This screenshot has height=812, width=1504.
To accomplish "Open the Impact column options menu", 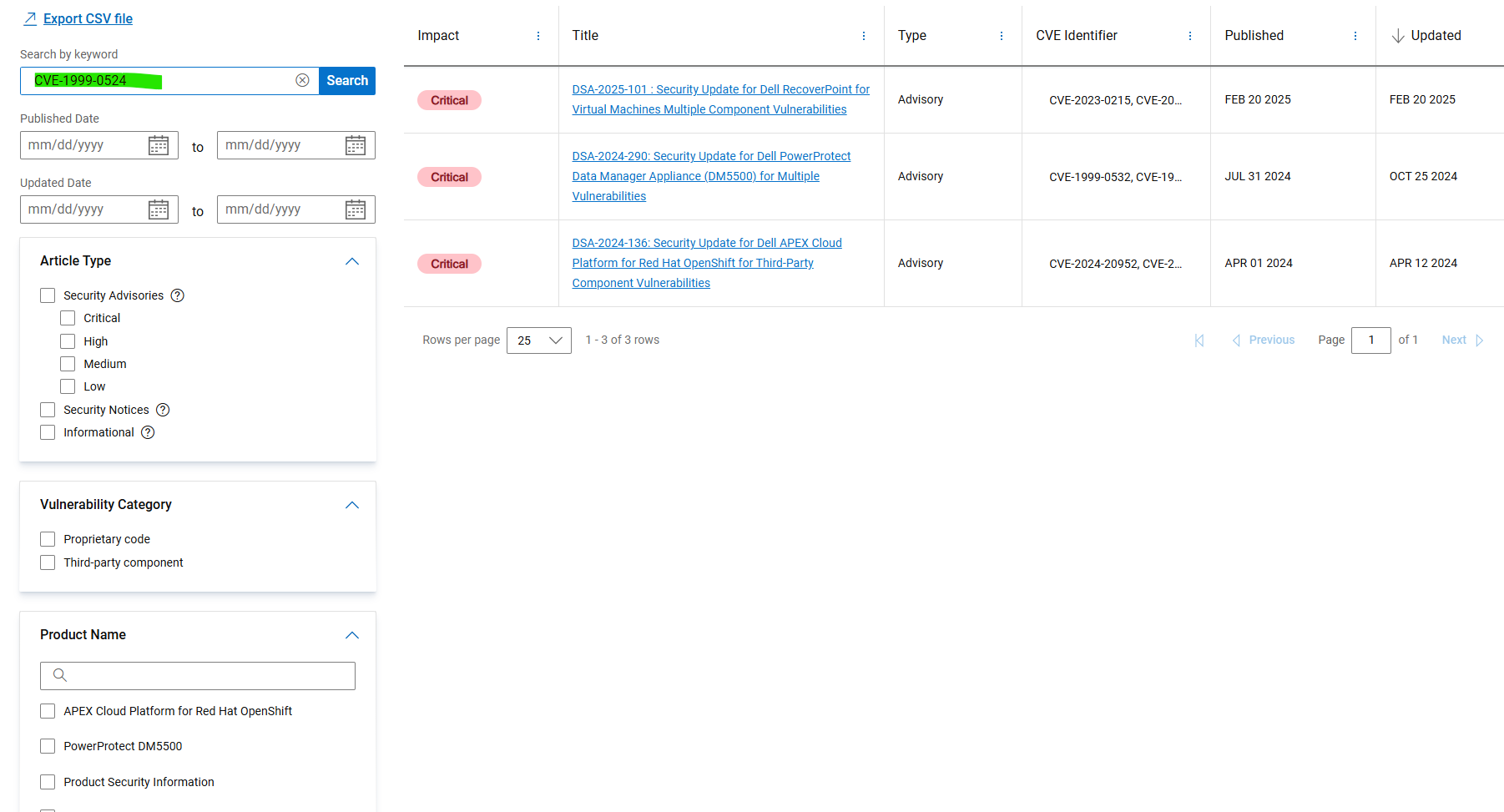I will tap(538, 36).
